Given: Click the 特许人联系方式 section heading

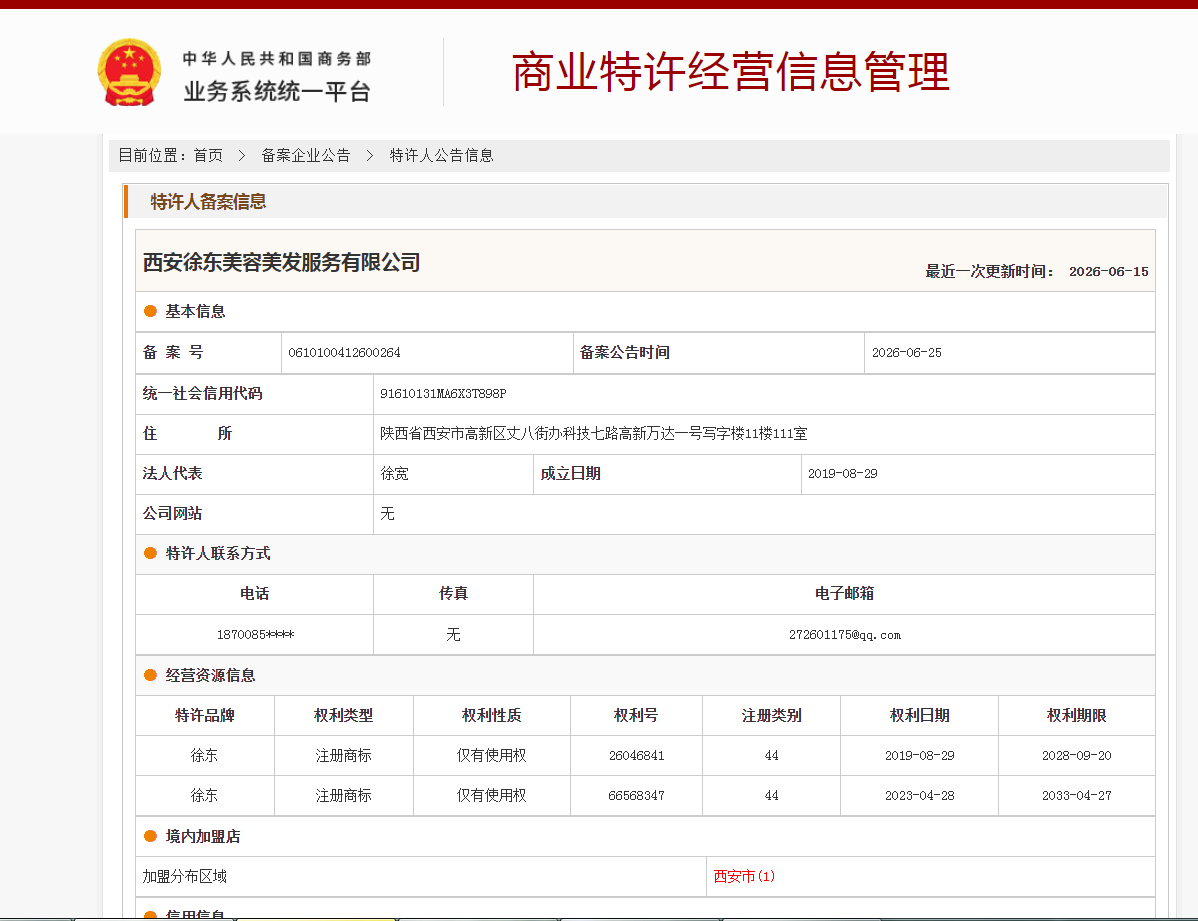Looking at the screenshot, I should pyautogui.click(x=218, y=553).
